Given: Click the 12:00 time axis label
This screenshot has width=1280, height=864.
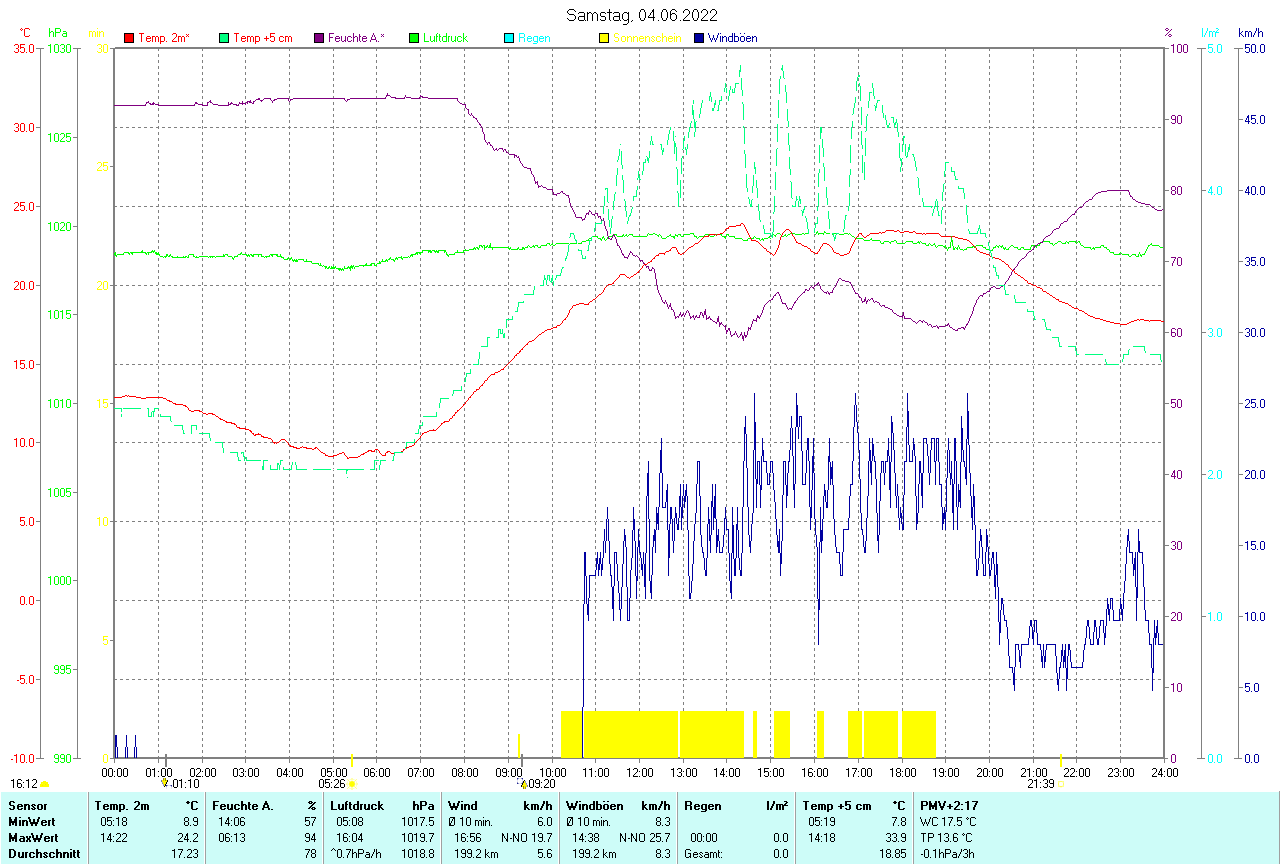Looking at the screenshot, I should (x=640, y=772).
